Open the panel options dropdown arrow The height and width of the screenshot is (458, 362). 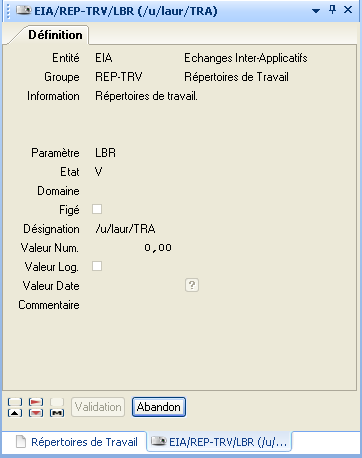316,11
